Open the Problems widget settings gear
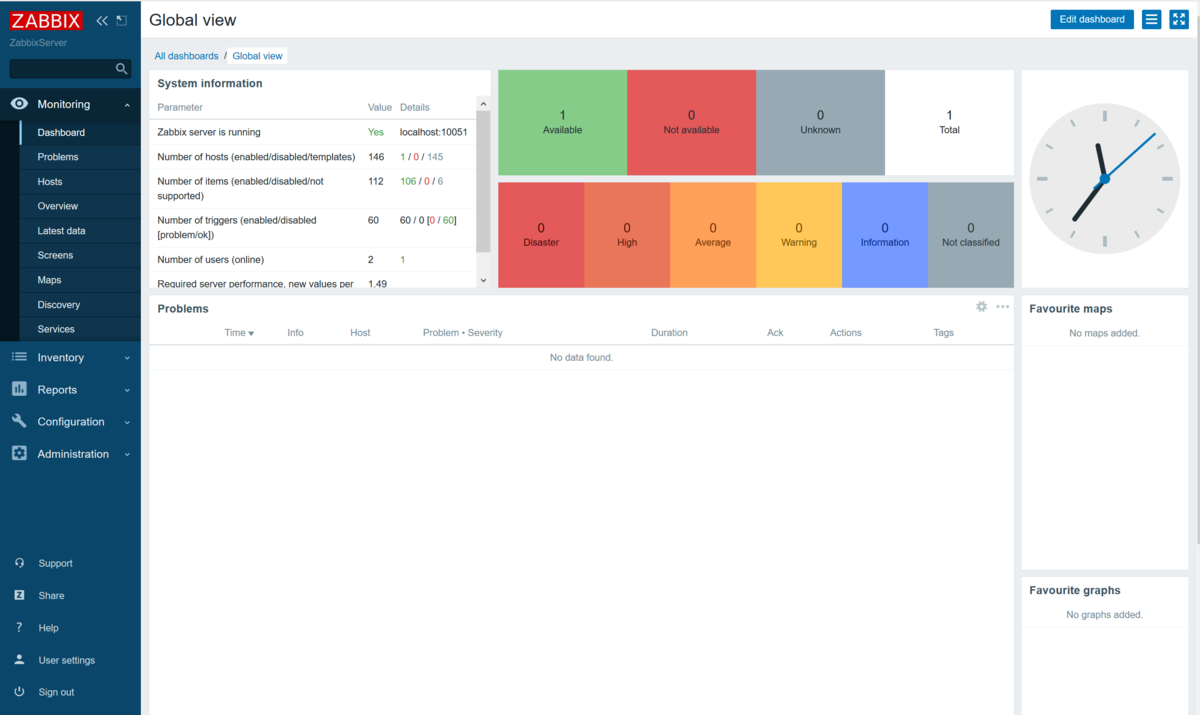The image size is (1200, 715). coord(981,307)
